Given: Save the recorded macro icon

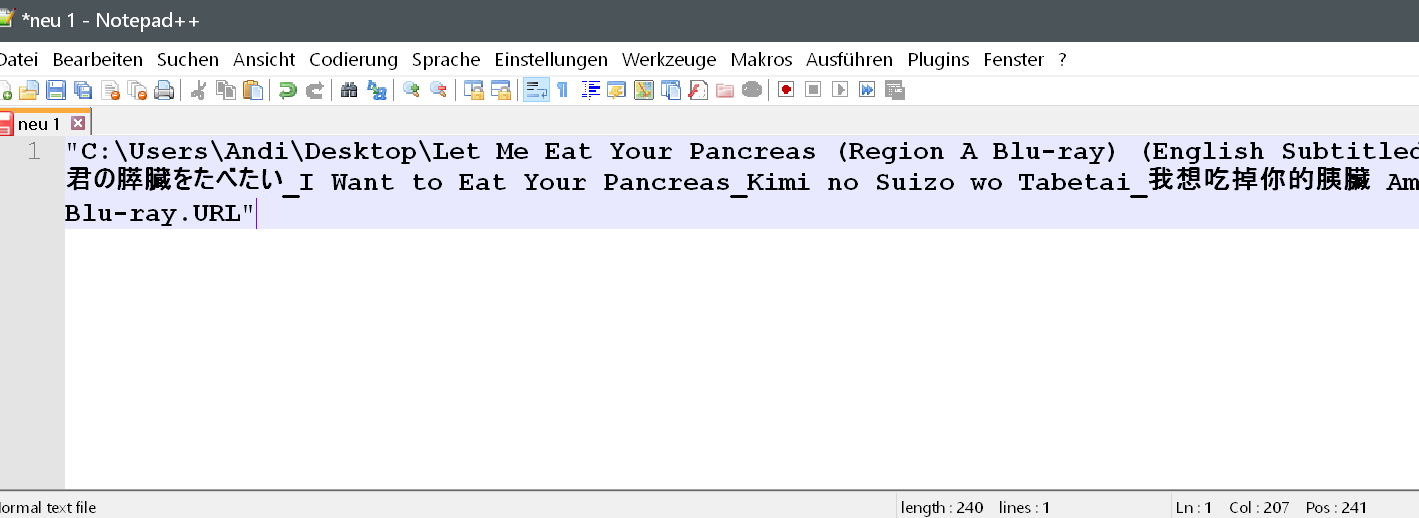Looking at the screenshot, I should click(894, 90).
